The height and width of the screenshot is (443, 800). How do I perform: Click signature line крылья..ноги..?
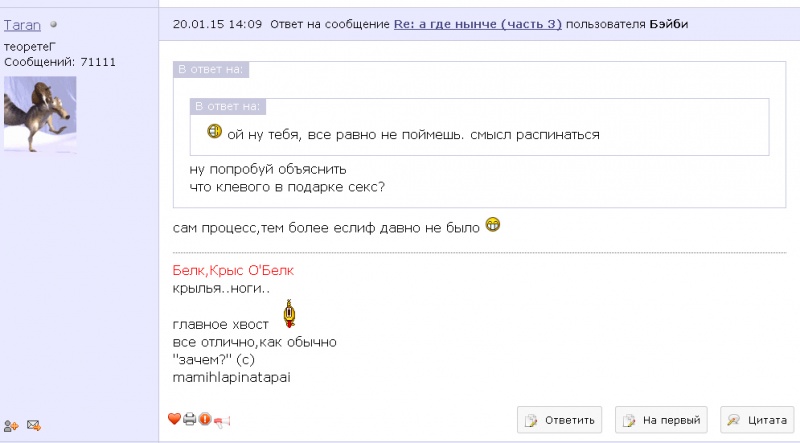point(221,288)
